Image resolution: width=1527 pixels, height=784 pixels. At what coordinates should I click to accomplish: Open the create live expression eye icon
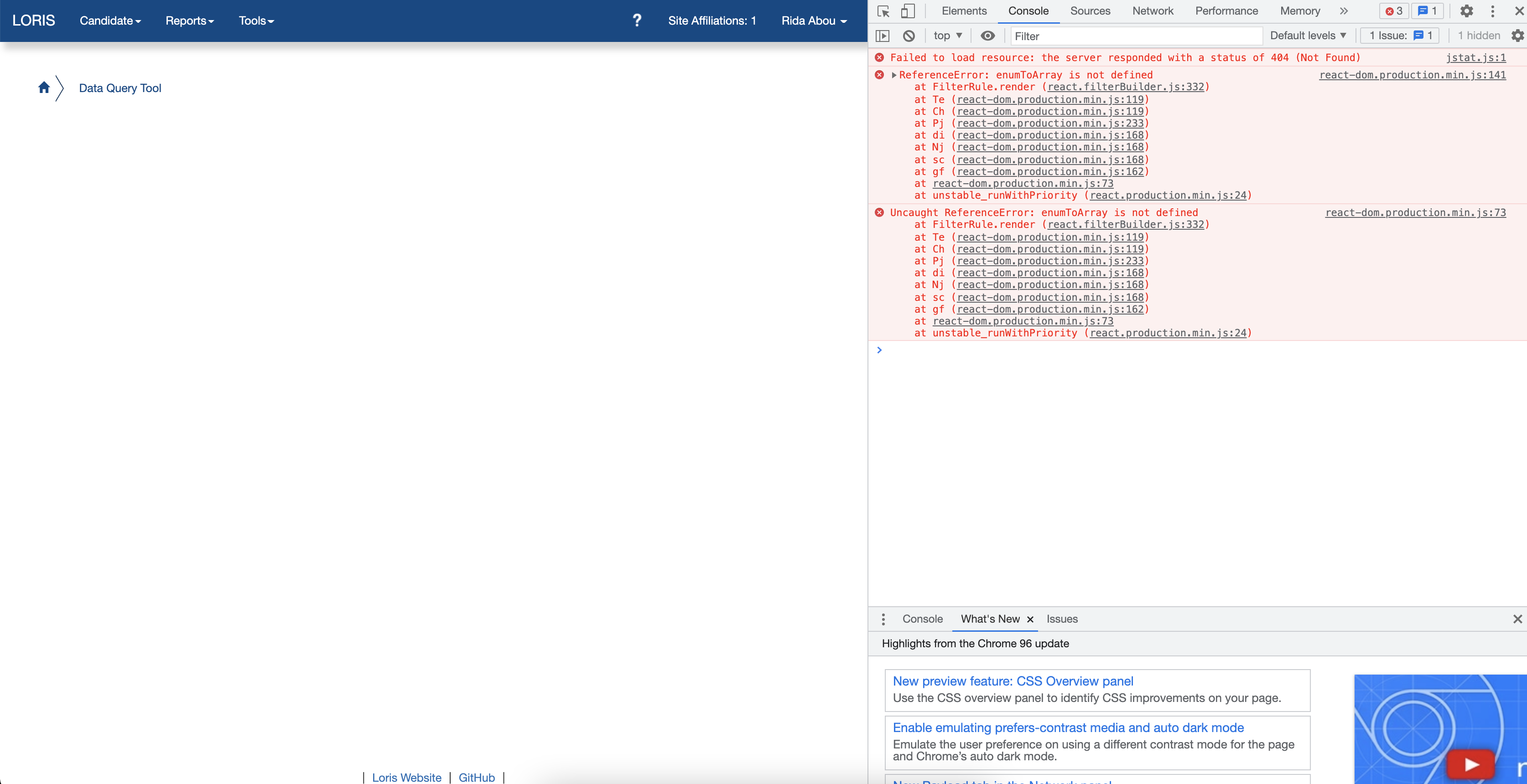pyautogui.click(x=987, y=36)
